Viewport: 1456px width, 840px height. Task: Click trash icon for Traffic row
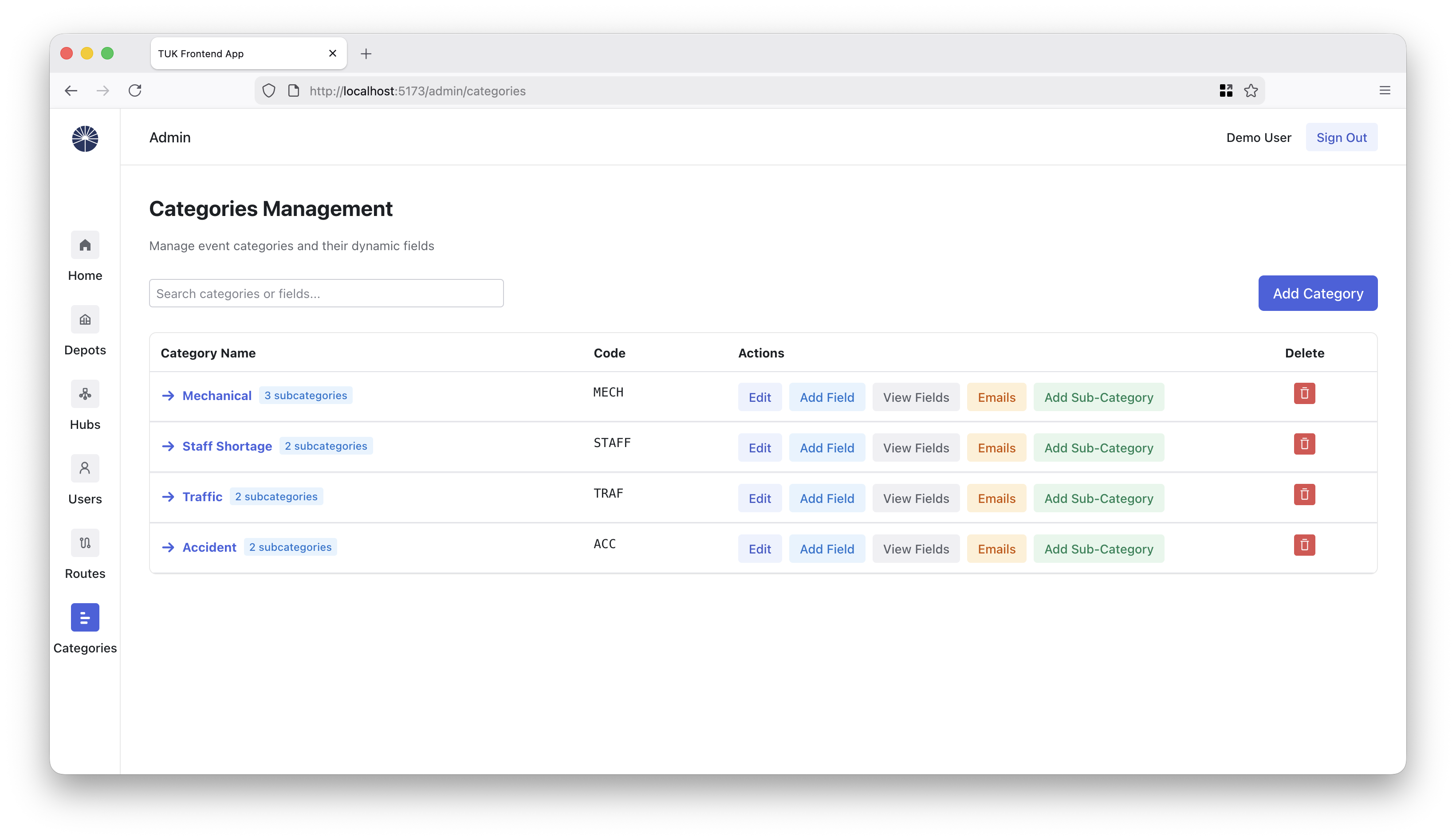pyautogui.click(x=1304, y=495)
